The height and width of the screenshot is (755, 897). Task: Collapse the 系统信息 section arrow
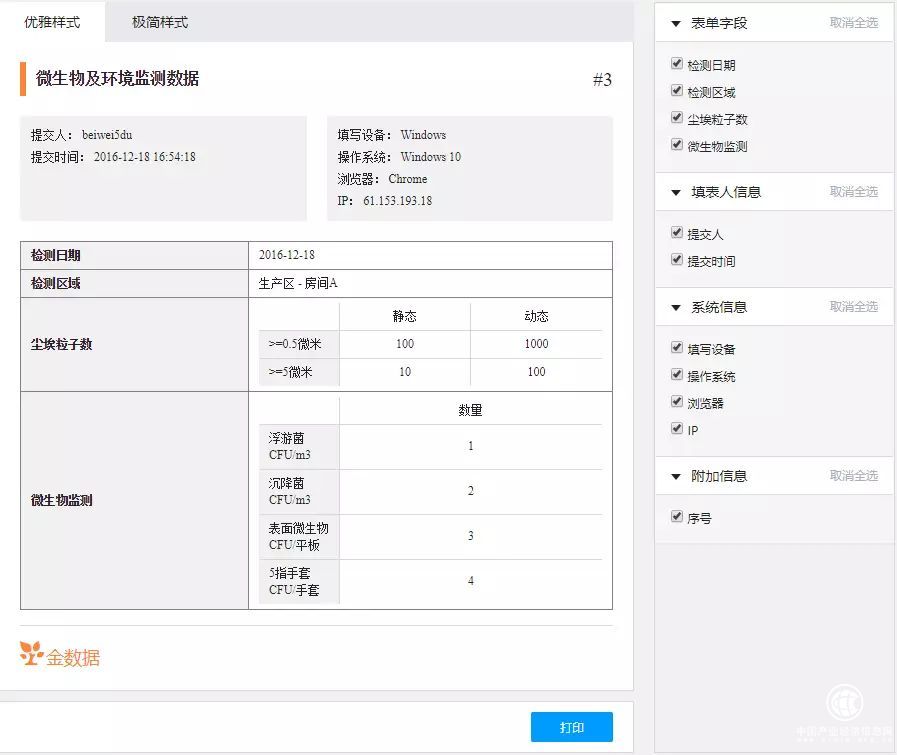tap(676, 307)
